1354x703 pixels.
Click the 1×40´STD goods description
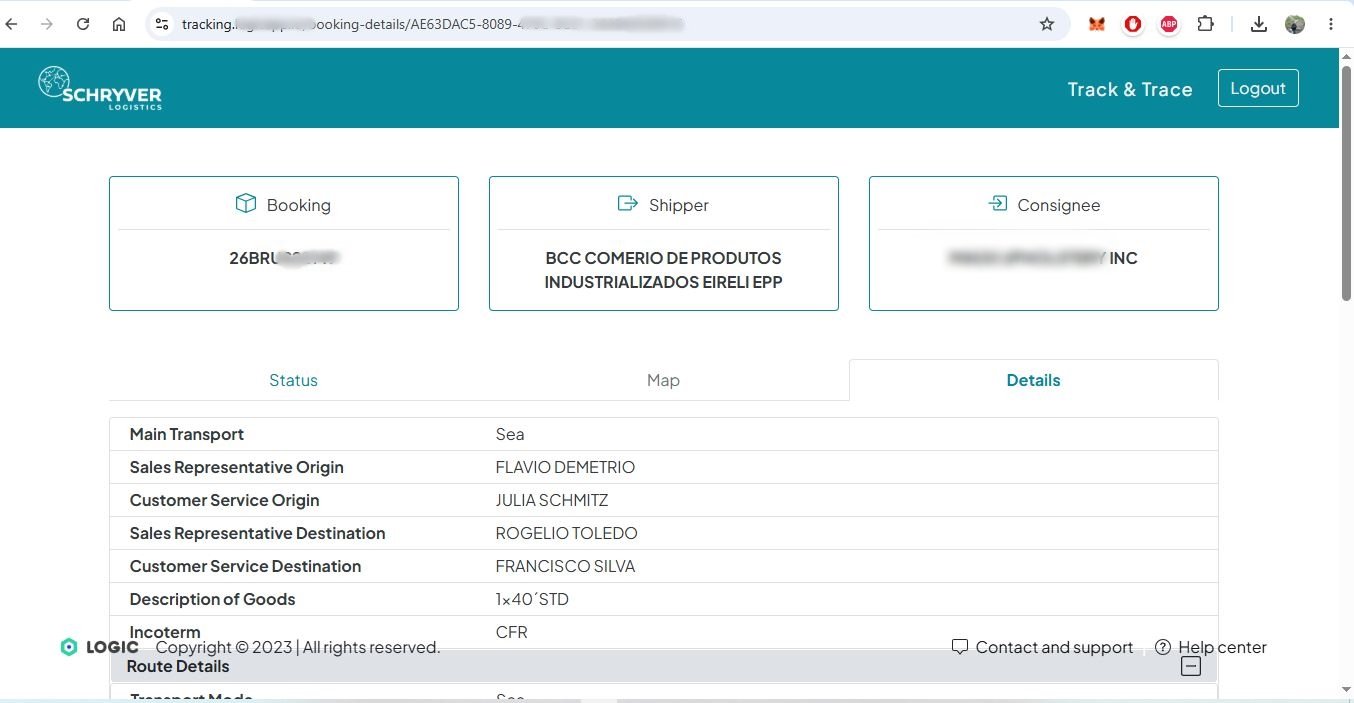pyautogui.click(x=532, y=599)
